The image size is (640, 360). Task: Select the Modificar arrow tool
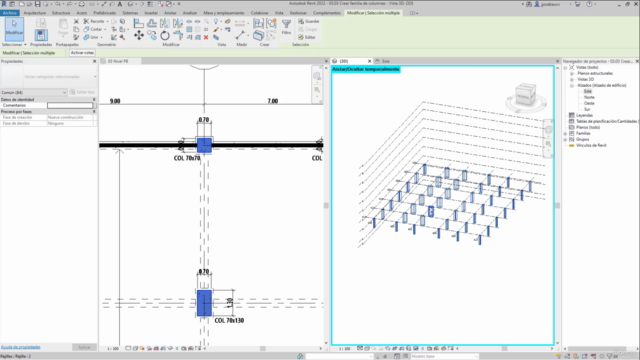click(x=14, y=29)
